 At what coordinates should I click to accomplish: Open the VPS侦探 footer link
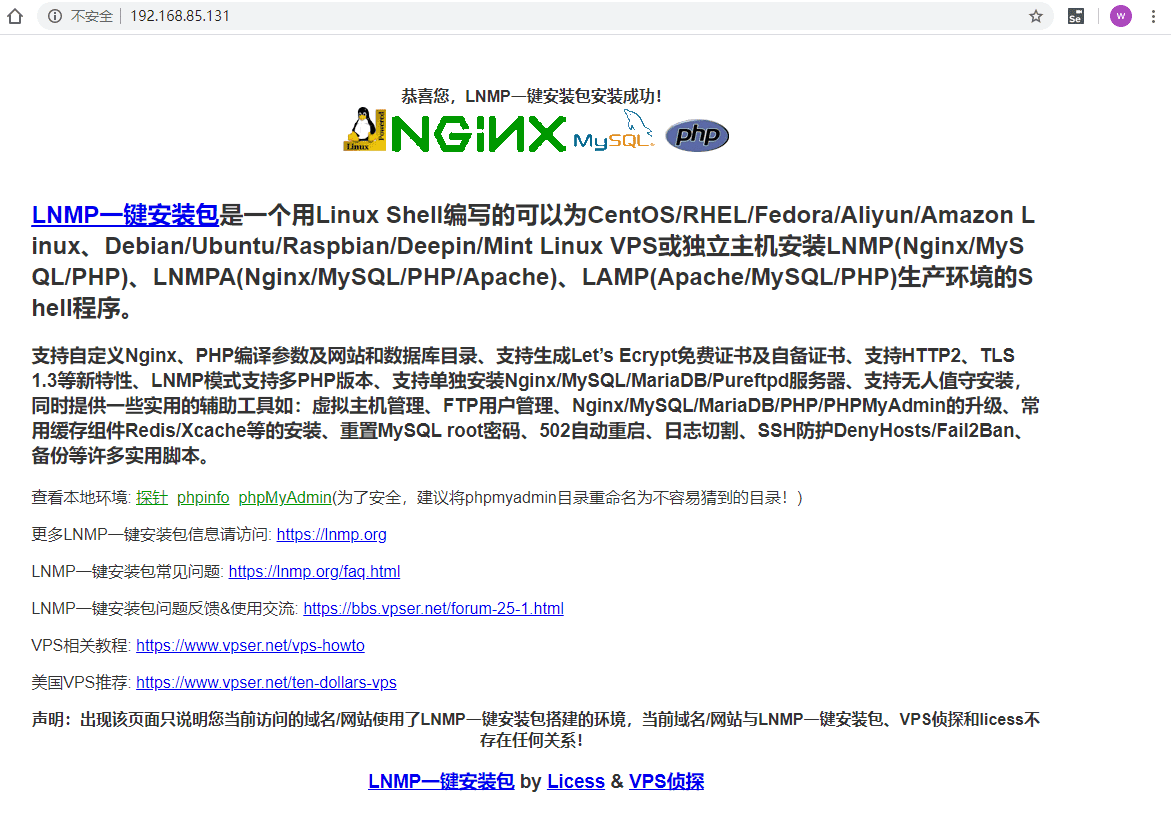coord(666,781)
